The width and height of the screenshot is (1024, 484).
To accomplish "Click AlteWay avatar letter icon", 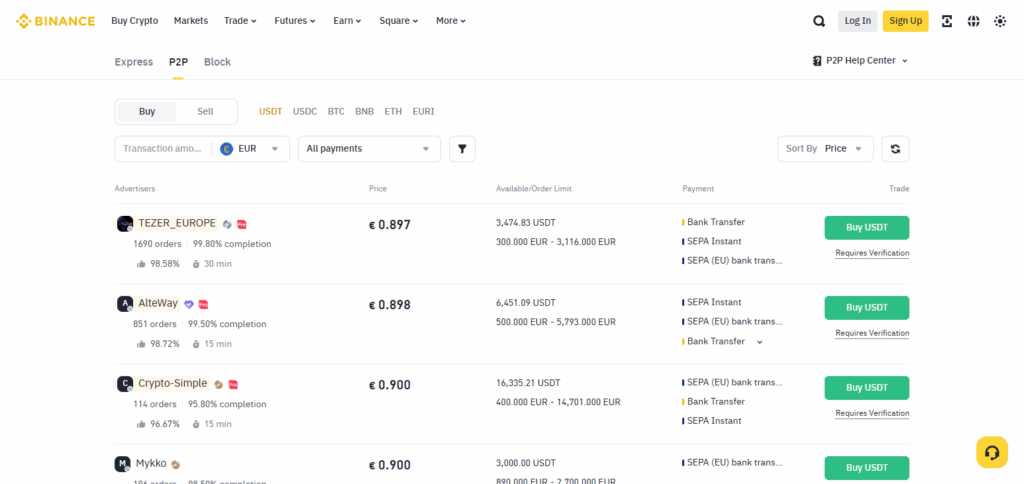I will (x=125, y=304).
